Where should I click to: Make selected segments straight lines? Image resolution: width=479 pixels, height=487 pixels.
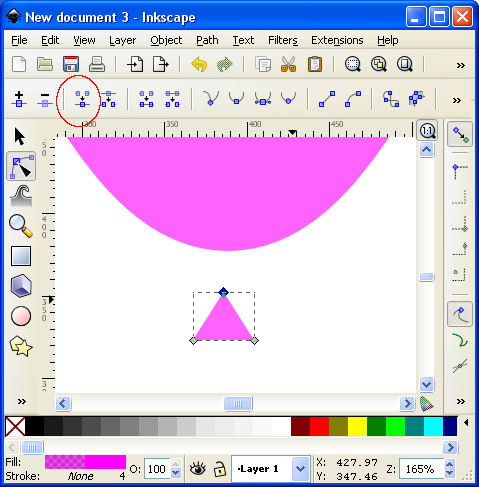pos(327,99)
